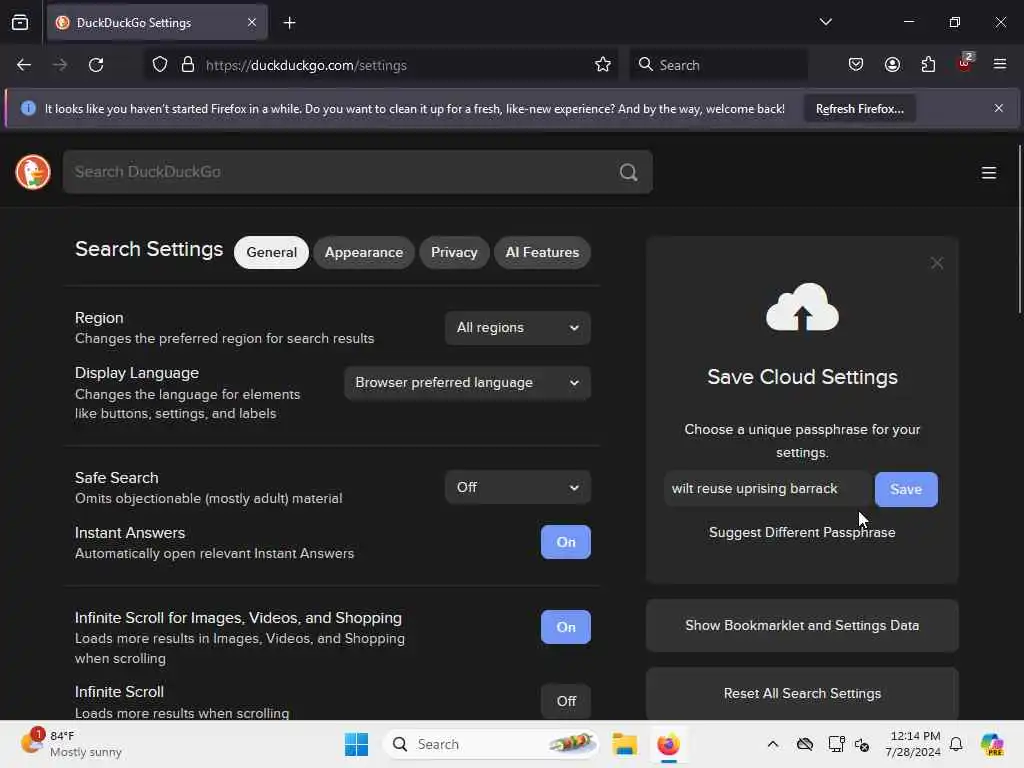Click the DuckDuckGo logo
Image resolution: width=1024 pixels, height=768 pixels.
(x=33, y=172)
